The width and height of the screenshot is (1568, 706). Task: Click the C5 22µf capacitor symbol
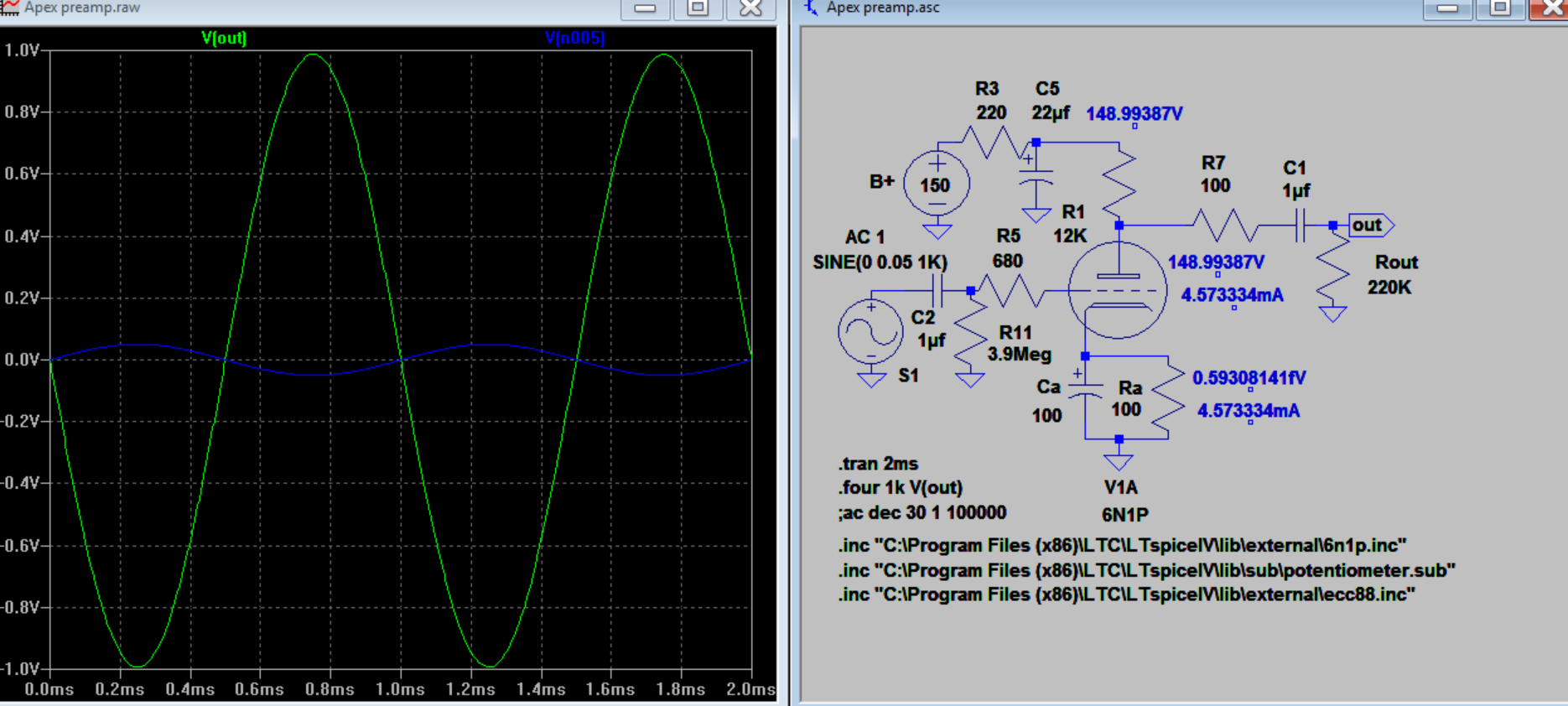pyautogui.click(x=1036, y=178)
